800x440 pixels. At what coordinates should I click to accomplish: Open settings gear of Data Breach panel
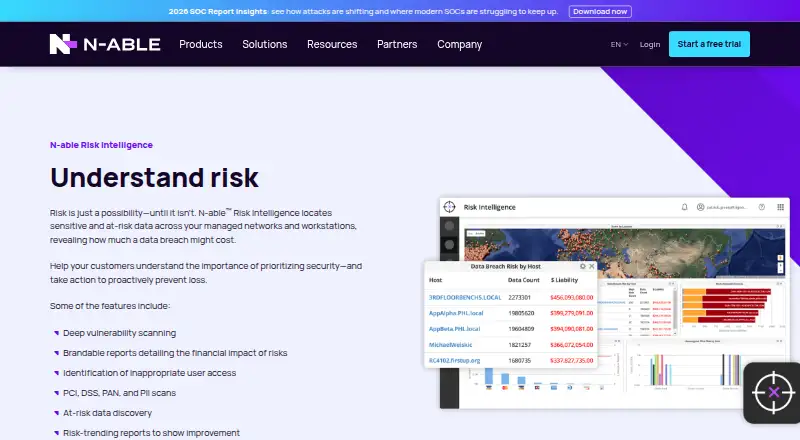583,266
